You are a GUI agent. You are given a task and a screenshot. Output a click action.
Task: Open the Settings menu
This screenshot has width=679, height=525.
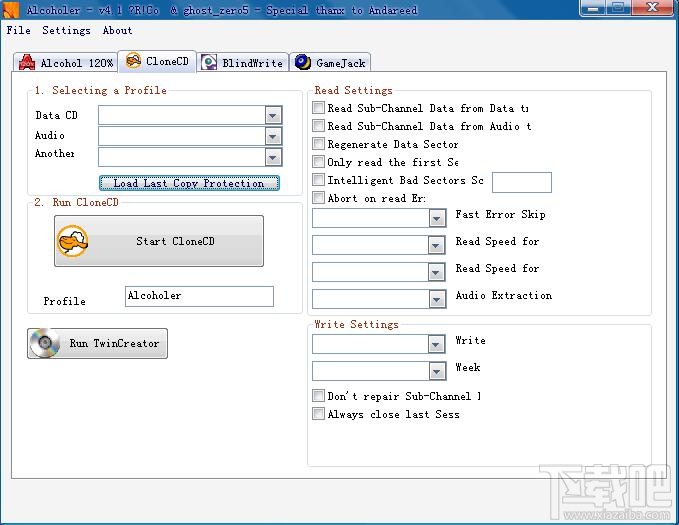(x=66, y=30)
